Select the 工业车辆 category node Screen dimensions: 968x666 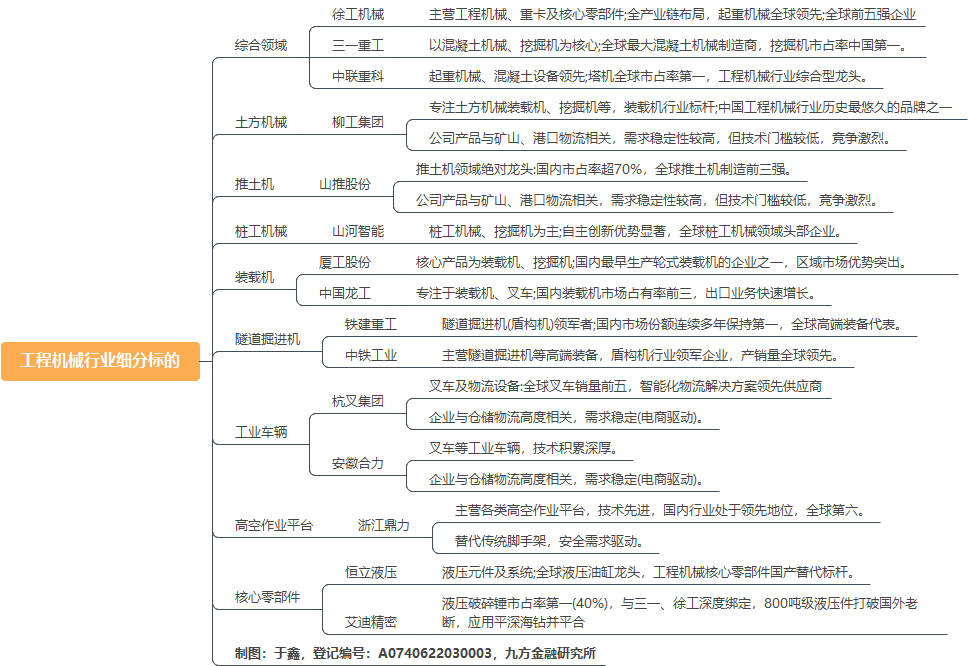coord(261,432)
